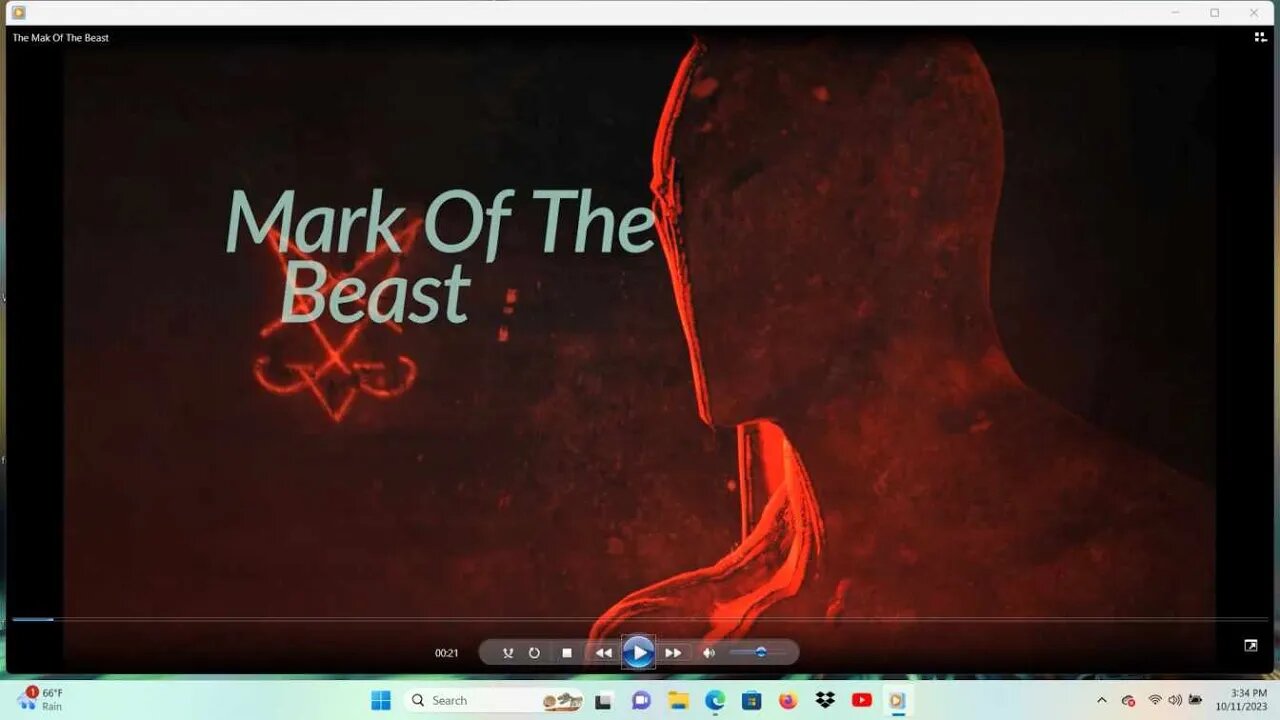Open Dropbox from taskbar

click(825, 700)
